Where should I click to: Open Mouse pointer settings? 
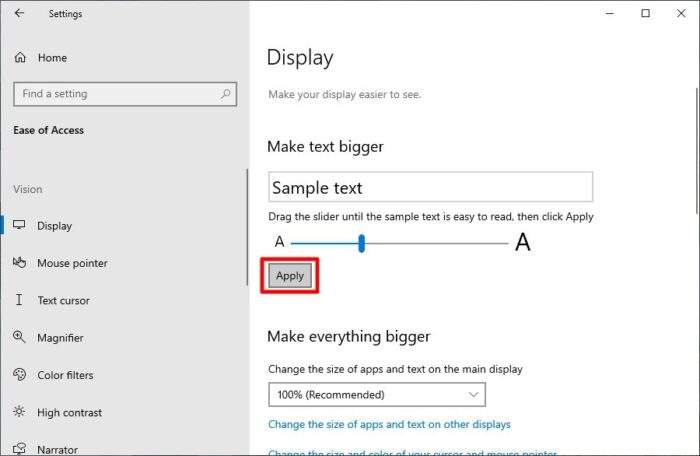72,263
